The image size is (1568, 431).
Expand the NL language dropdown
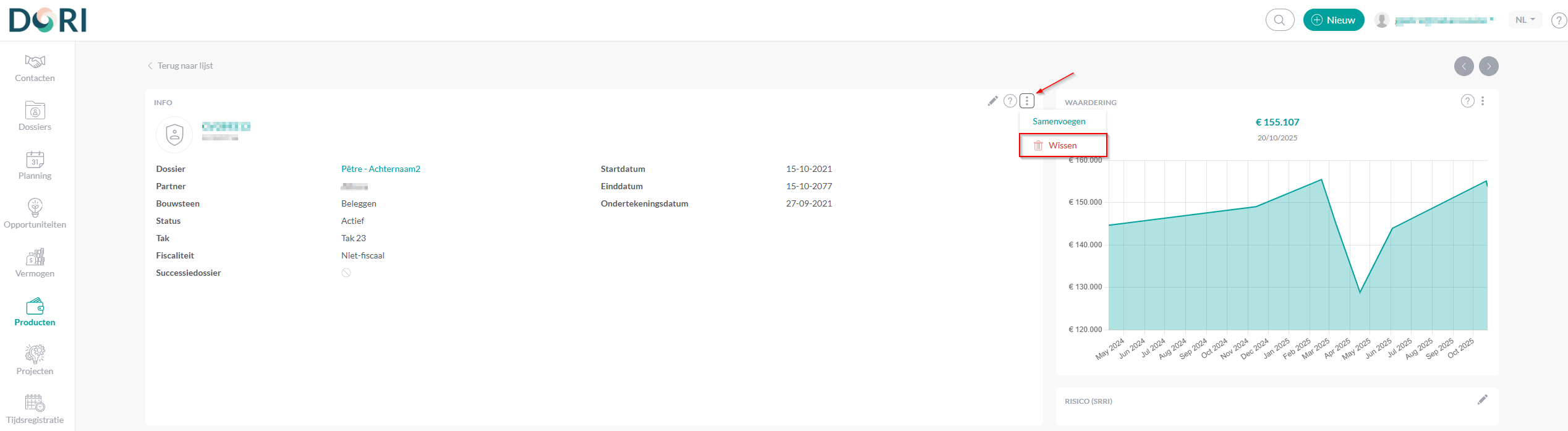click(x=1525, y=20)
